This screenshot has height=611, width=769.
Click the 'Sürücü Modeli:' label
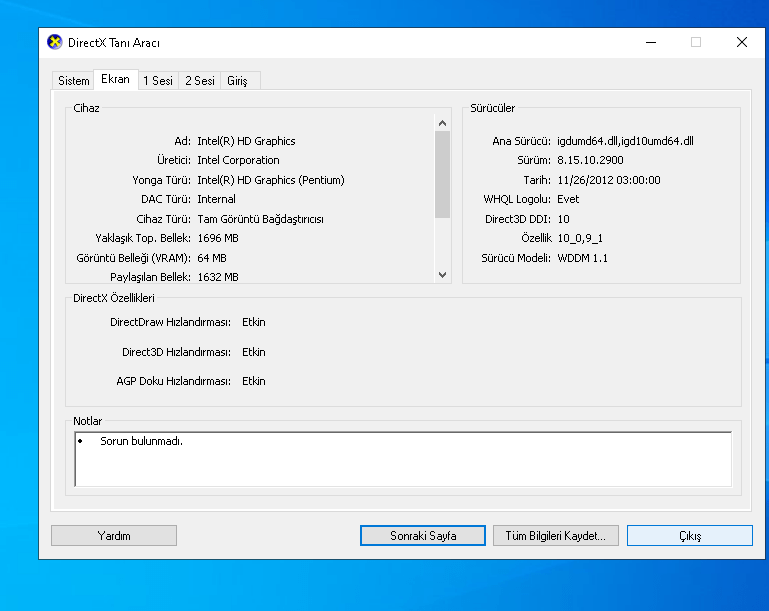click(x=516, y=258)
